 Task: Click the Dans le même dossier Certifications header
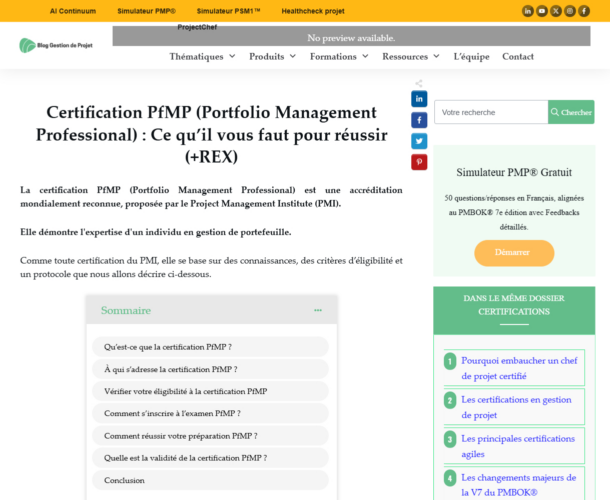(x=514, y=310)
